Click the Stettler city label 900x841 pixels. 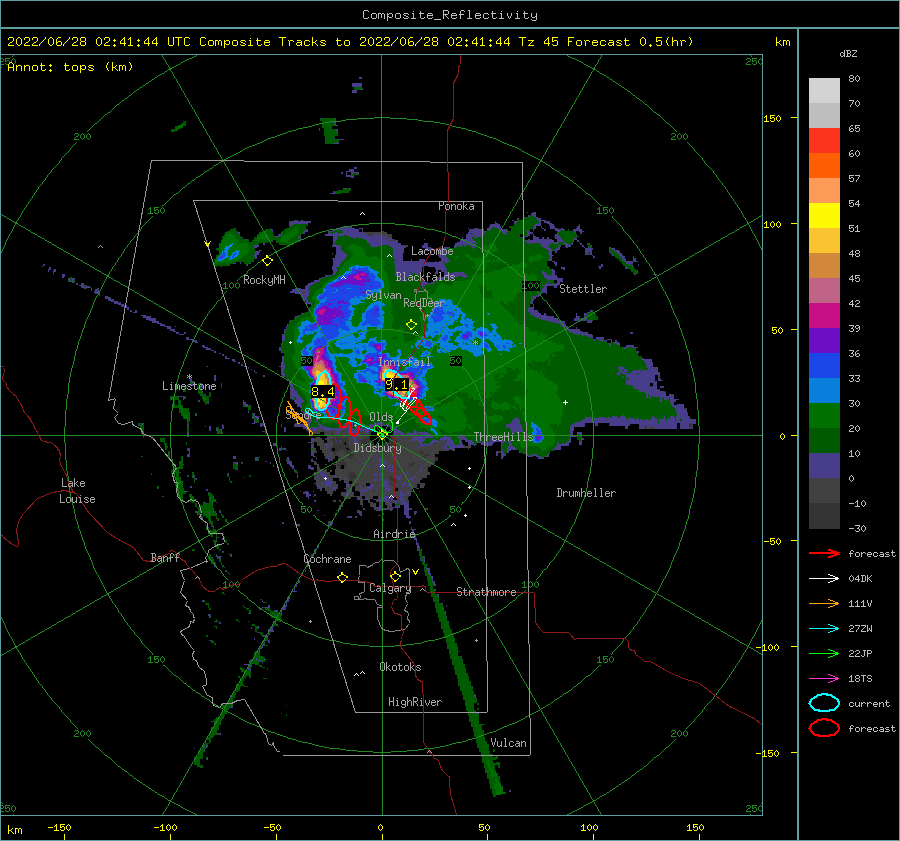583,289
